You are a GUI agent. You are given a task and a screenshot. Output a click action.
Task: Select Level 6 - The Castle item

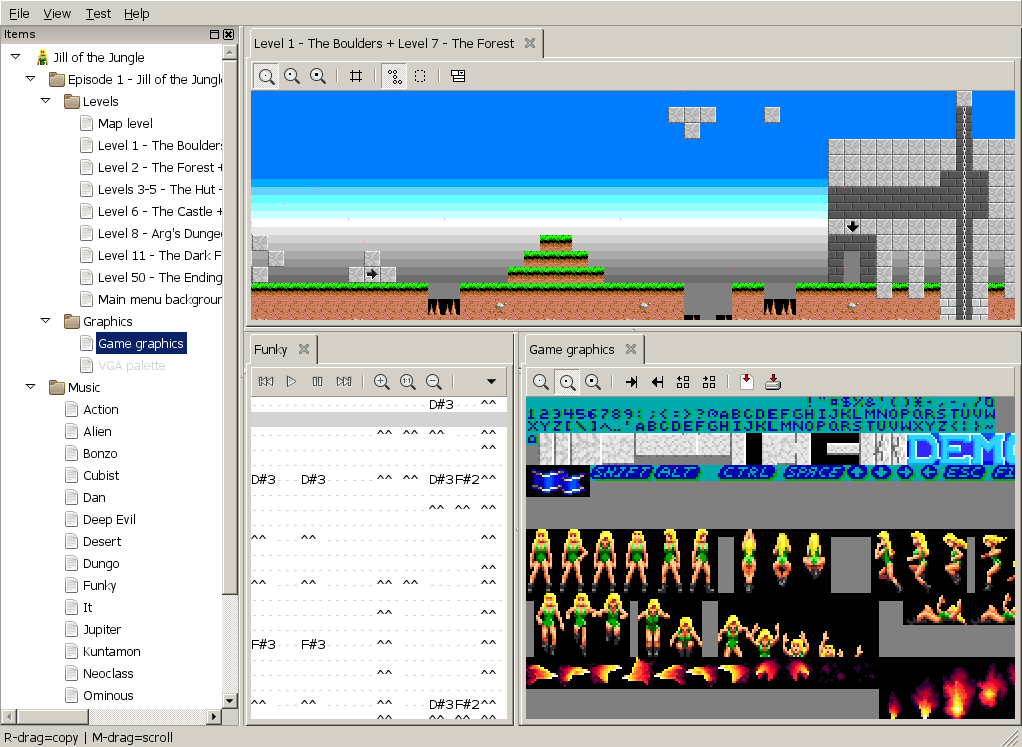160,211
